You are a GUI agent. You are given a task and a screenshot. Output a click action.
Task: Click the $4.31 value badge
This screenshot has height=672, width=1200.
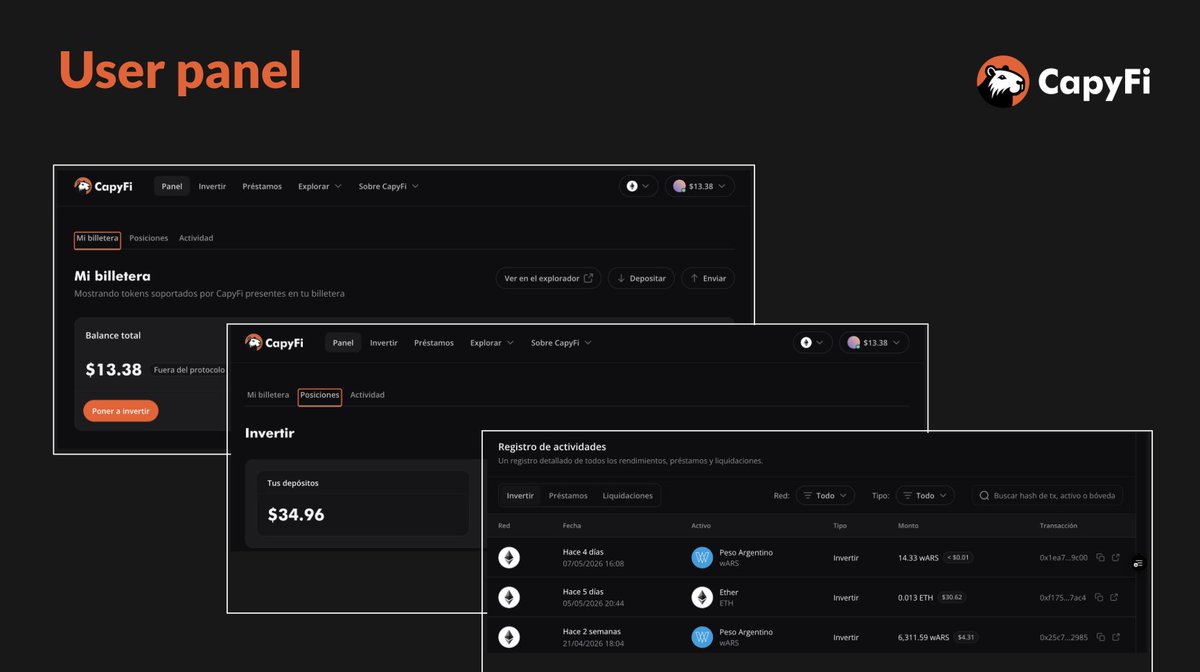coord(967,637)
